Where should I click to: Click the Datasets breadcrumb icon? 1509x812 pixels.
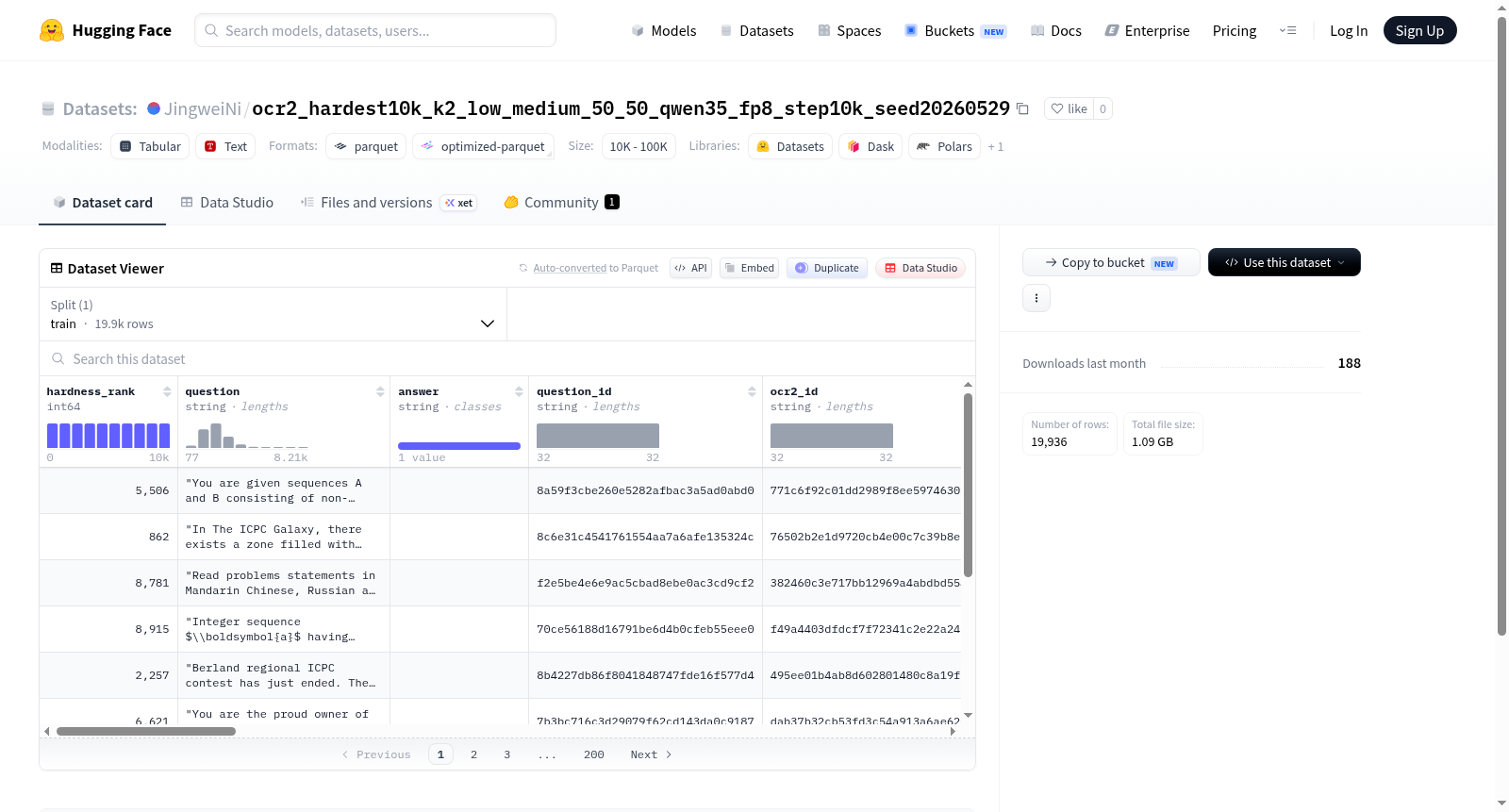tap(48, 108)
